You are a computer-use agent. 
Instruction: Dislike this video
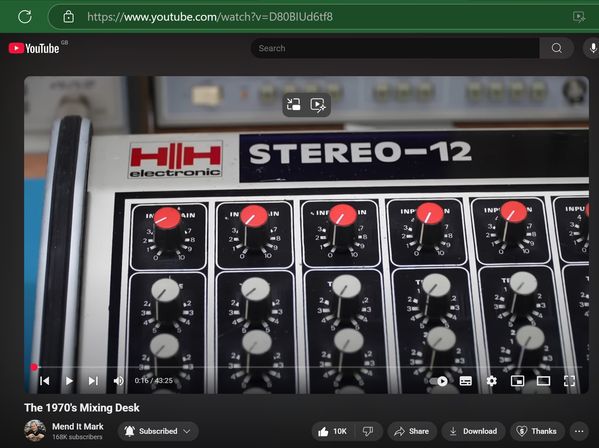coord(368,432)
